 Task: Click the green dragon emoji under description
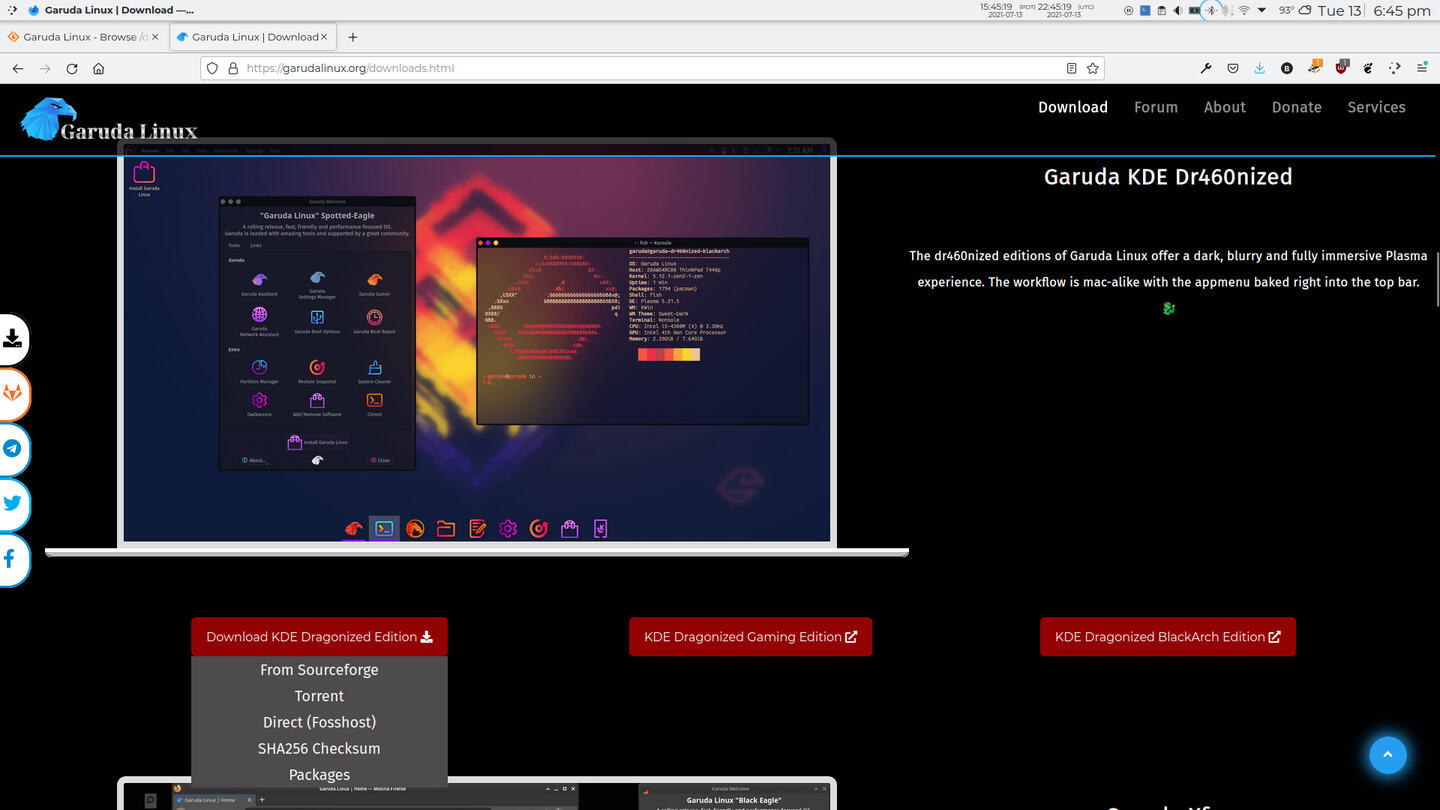[1168, 308]
